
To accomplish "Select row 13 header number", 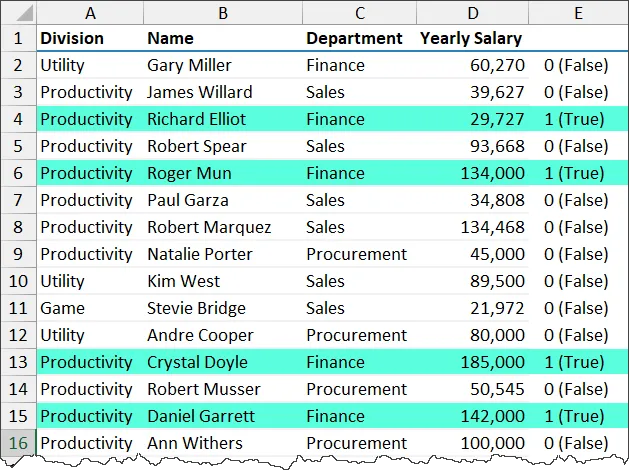I will pos(18,362).
